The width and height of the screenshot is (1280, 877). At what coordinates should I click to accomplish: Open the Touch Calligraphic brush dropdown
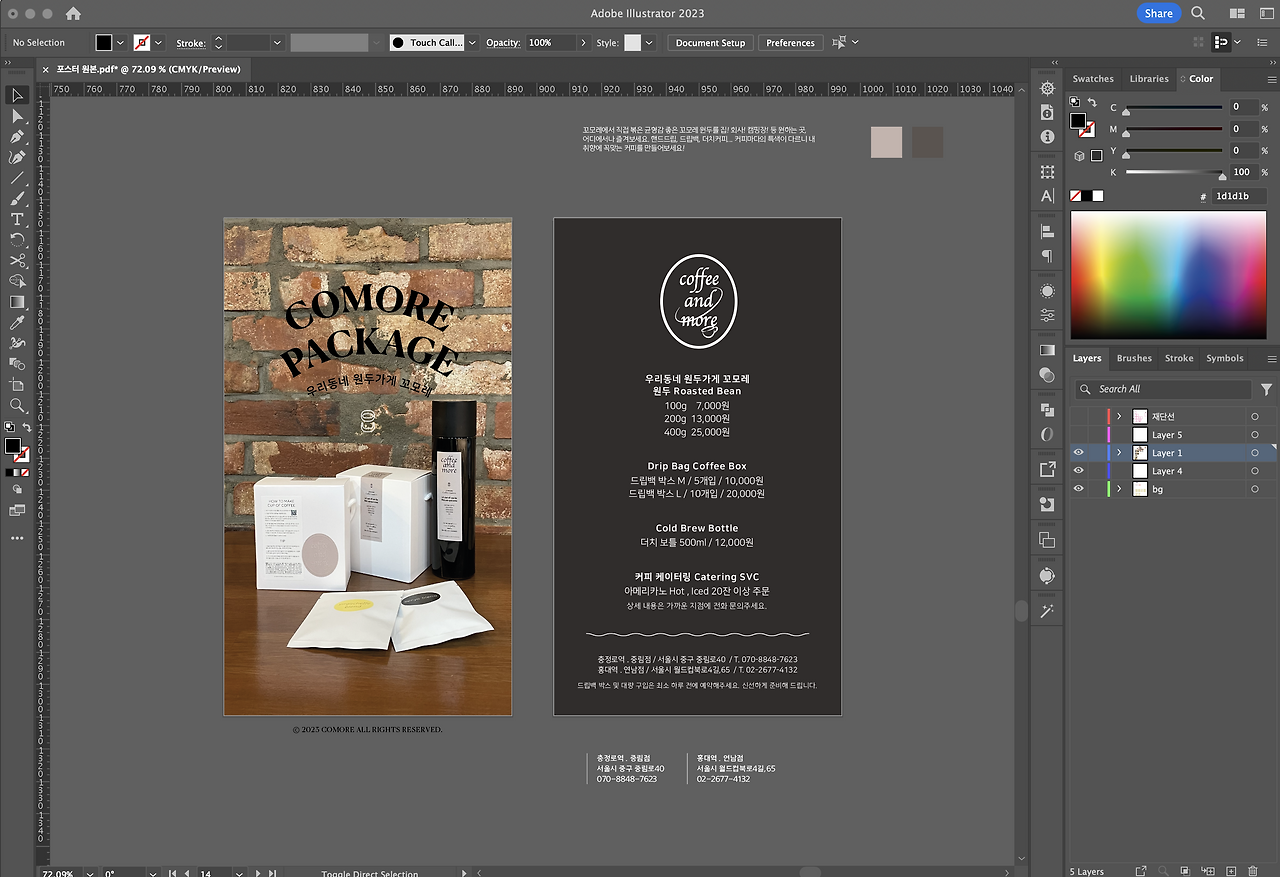(x=471, y=43)
